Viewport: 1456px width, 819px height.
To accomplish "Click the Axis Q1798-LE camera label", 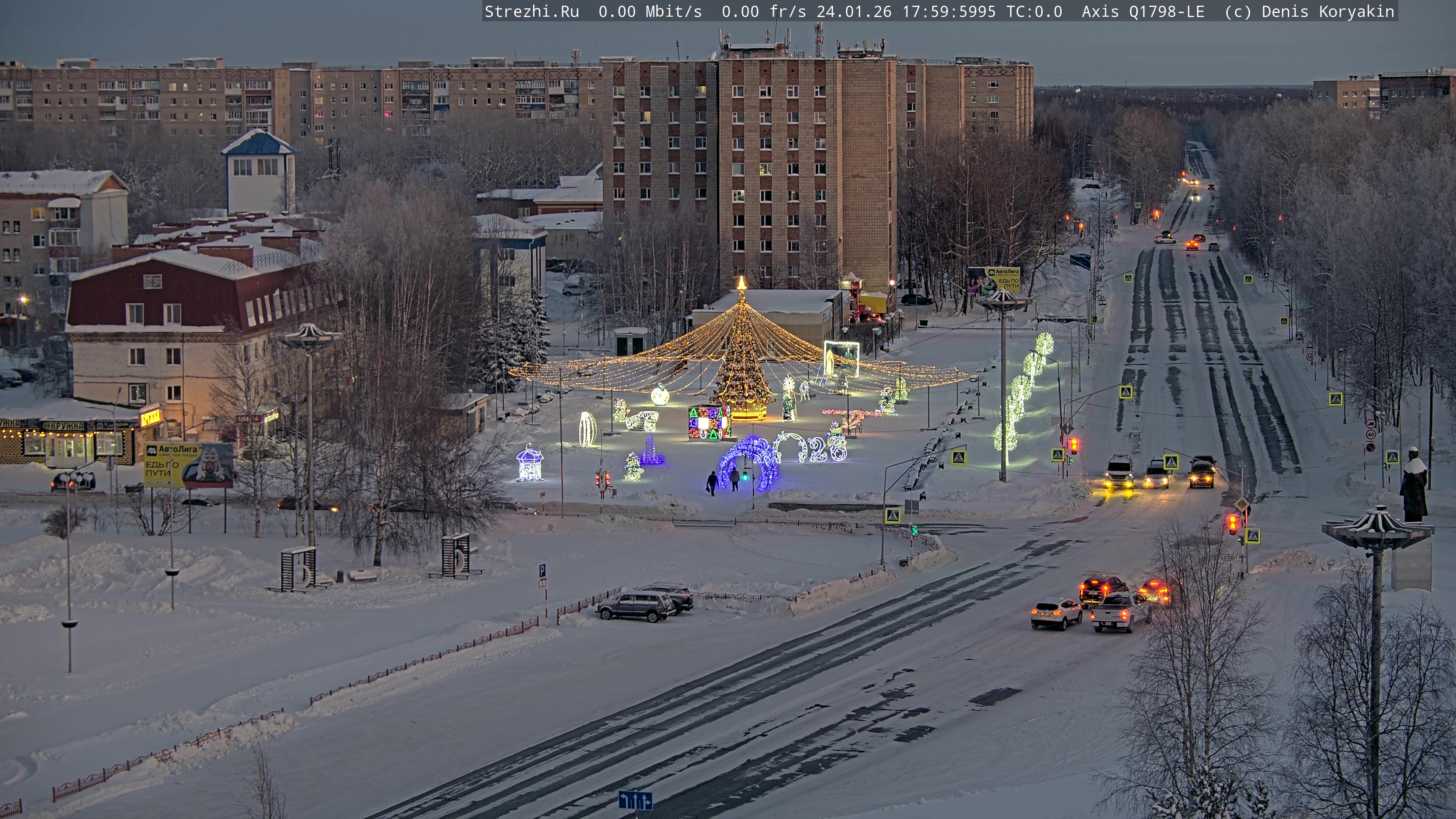I will click(x=1142, y=11).
